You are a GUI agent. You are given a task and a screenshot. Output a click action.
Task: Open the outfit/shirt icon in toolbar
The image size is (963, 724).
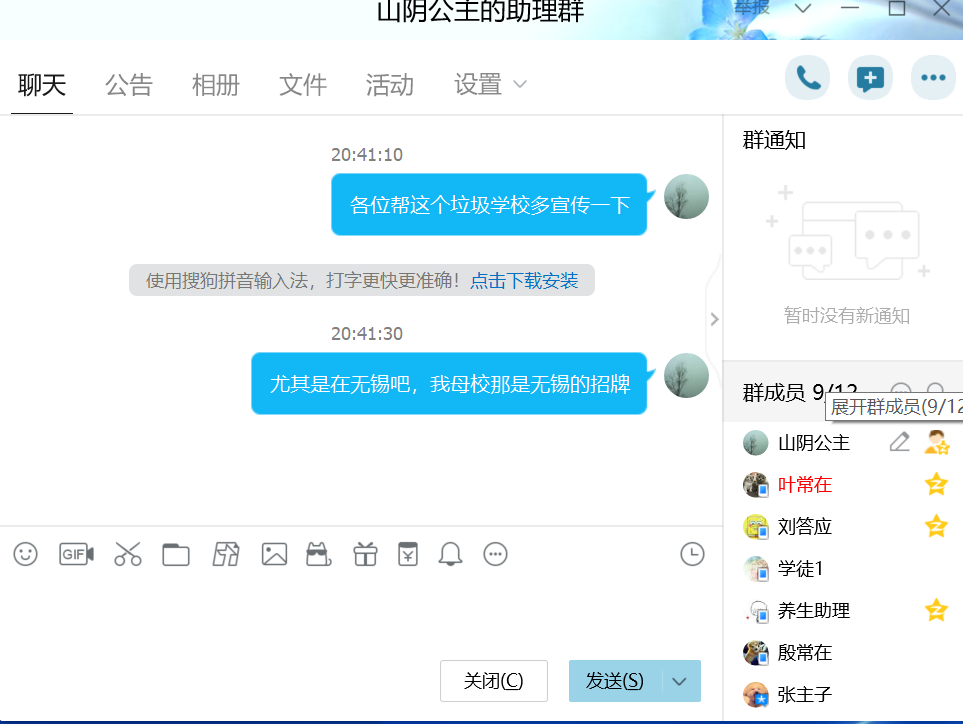[226, 555]
